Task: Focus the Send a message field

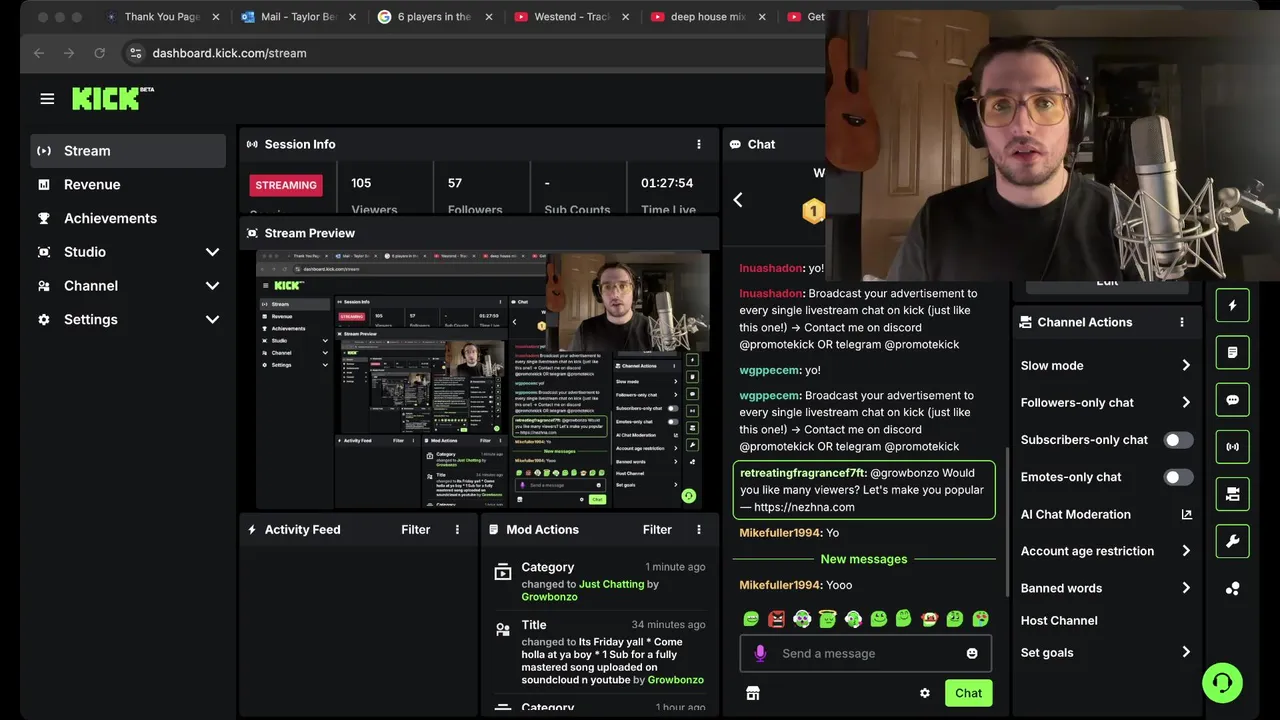Action: [866, 654]
